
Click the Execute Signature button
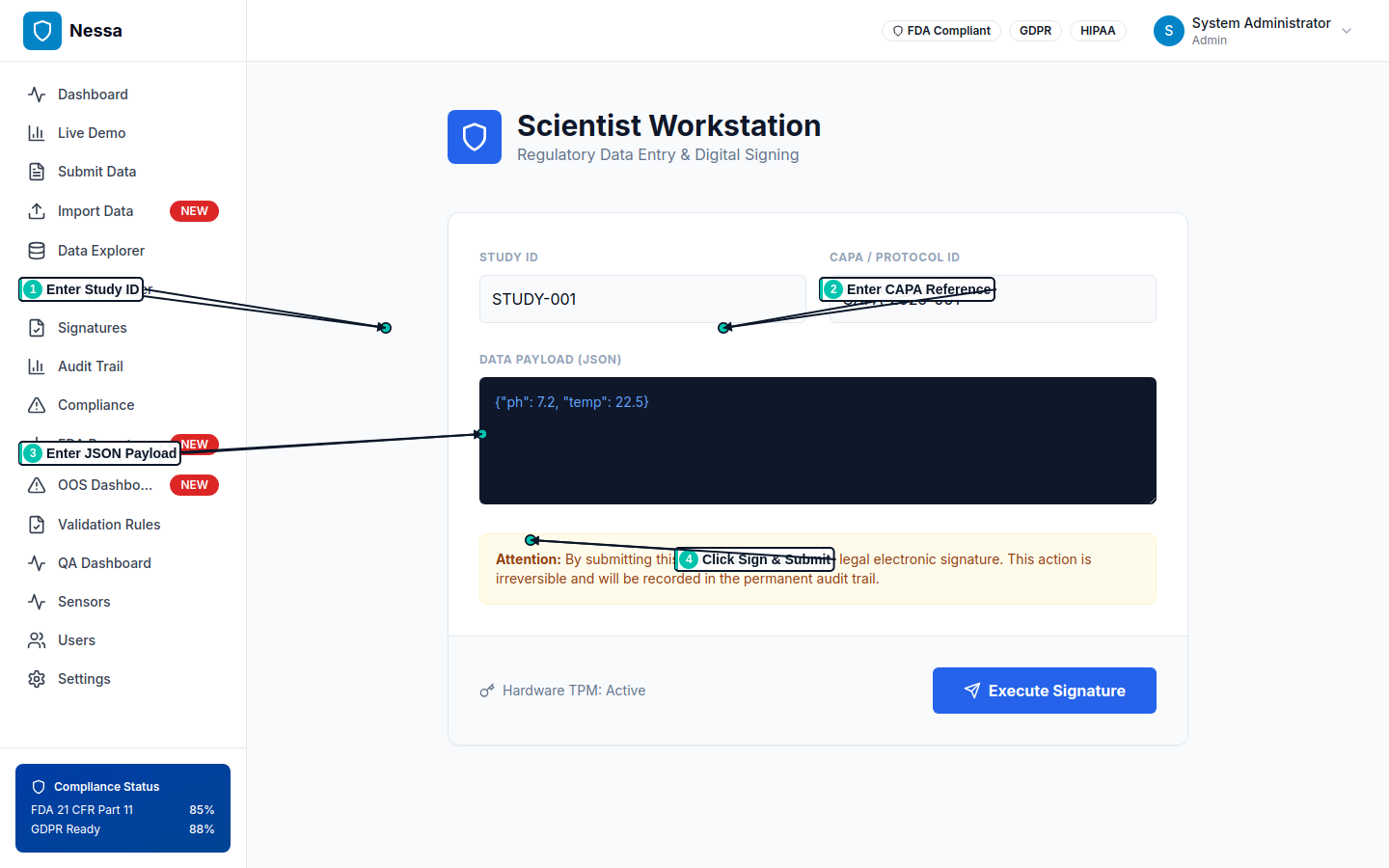(x=1044, y=690)
